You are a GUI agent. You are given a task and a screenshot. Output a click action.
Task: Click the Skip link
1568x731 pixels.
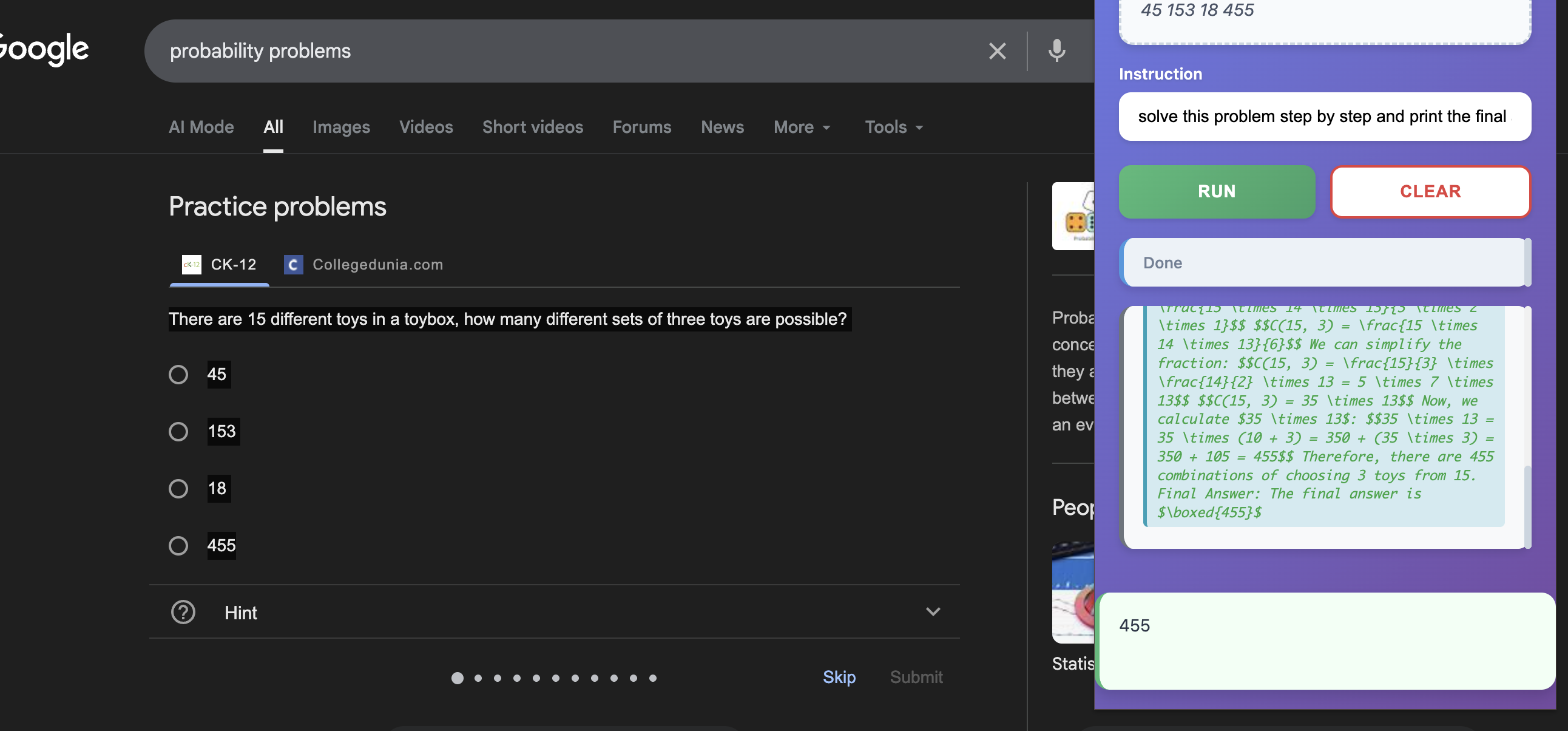coord(838,677)
